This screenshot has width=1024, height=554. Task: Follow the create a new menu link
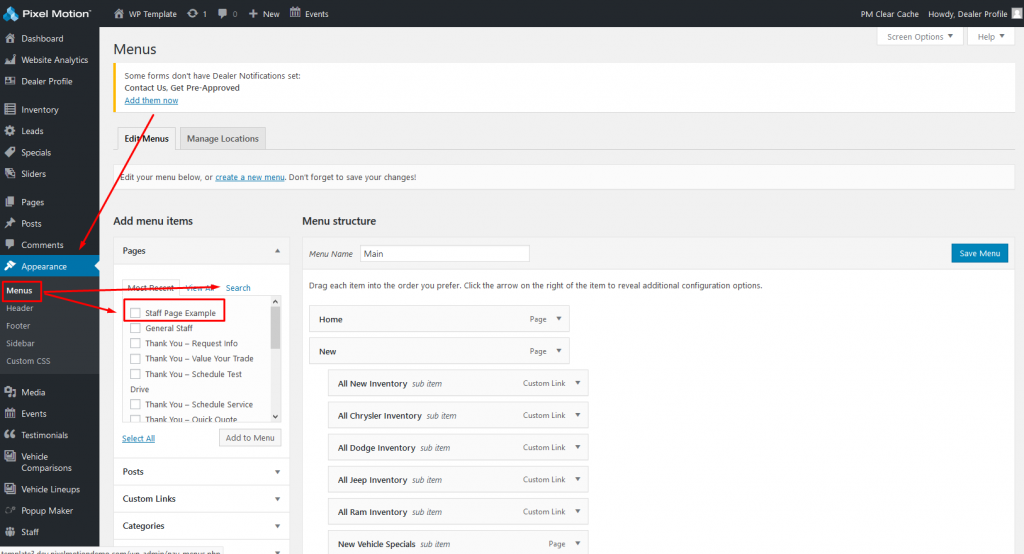tap(249, 177)
